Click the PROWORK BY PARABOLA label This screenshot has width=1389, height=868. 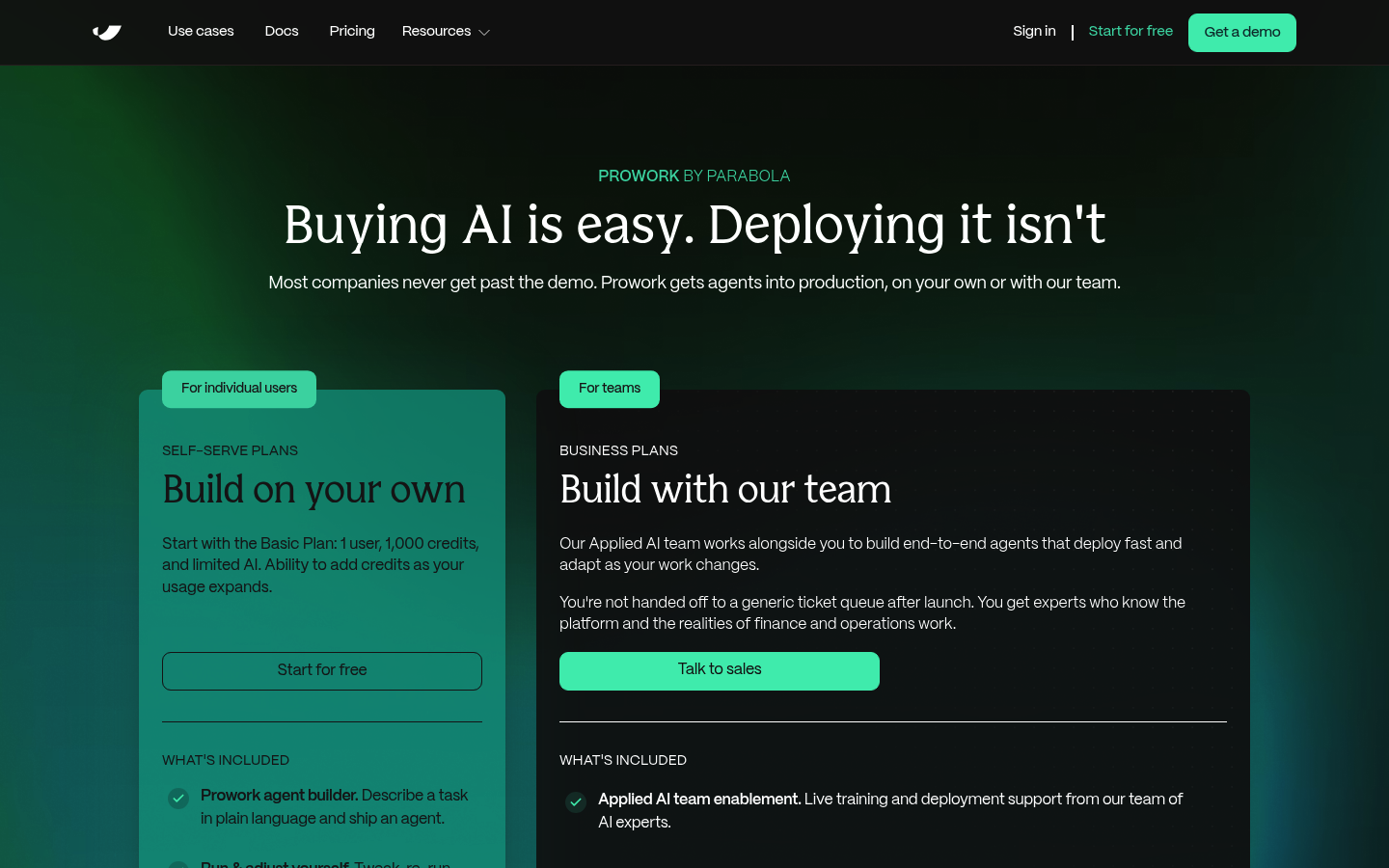coord(694,176)
